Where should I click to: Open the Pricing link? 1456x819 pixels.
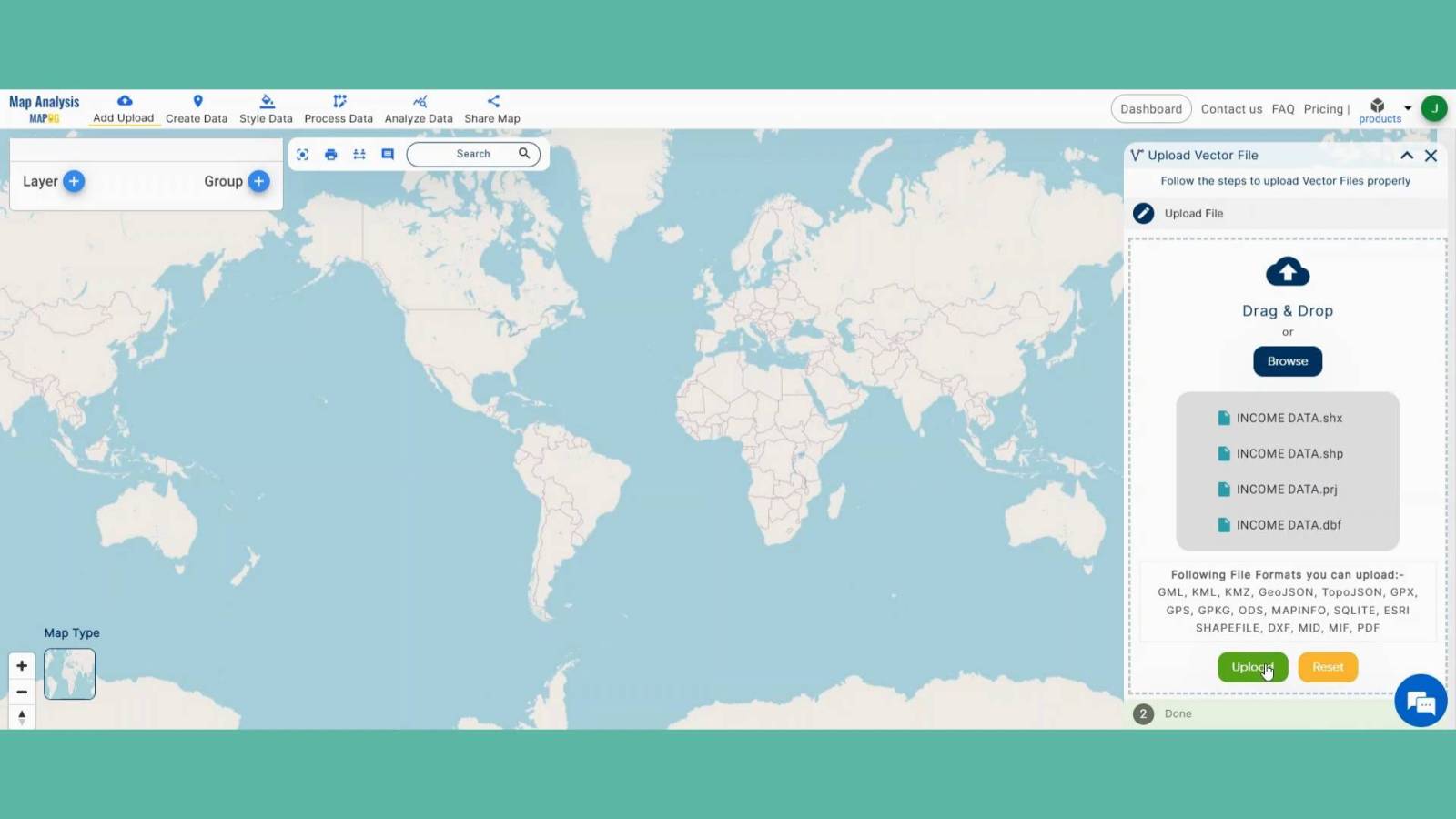(1323, 109)
